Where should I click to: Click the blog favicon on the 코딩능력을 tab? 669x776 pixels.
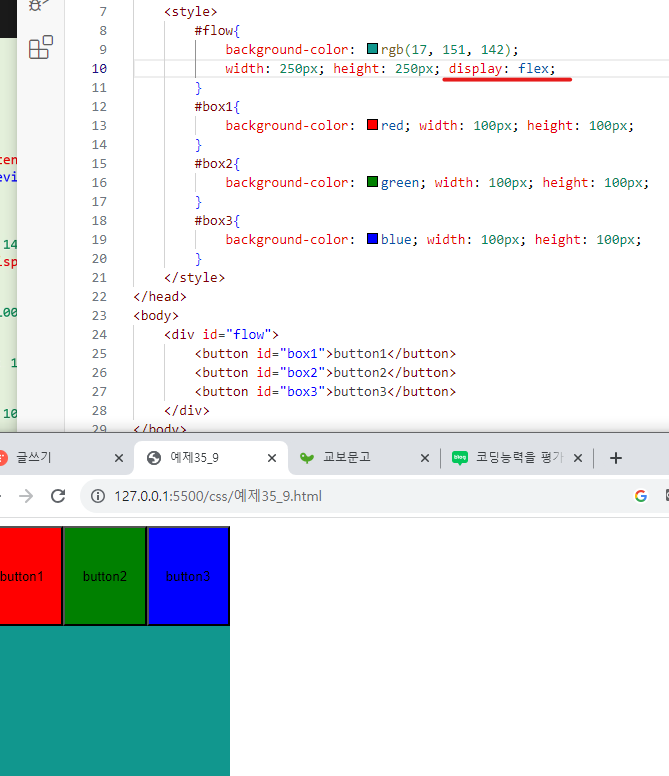click(x=460, y=458)
